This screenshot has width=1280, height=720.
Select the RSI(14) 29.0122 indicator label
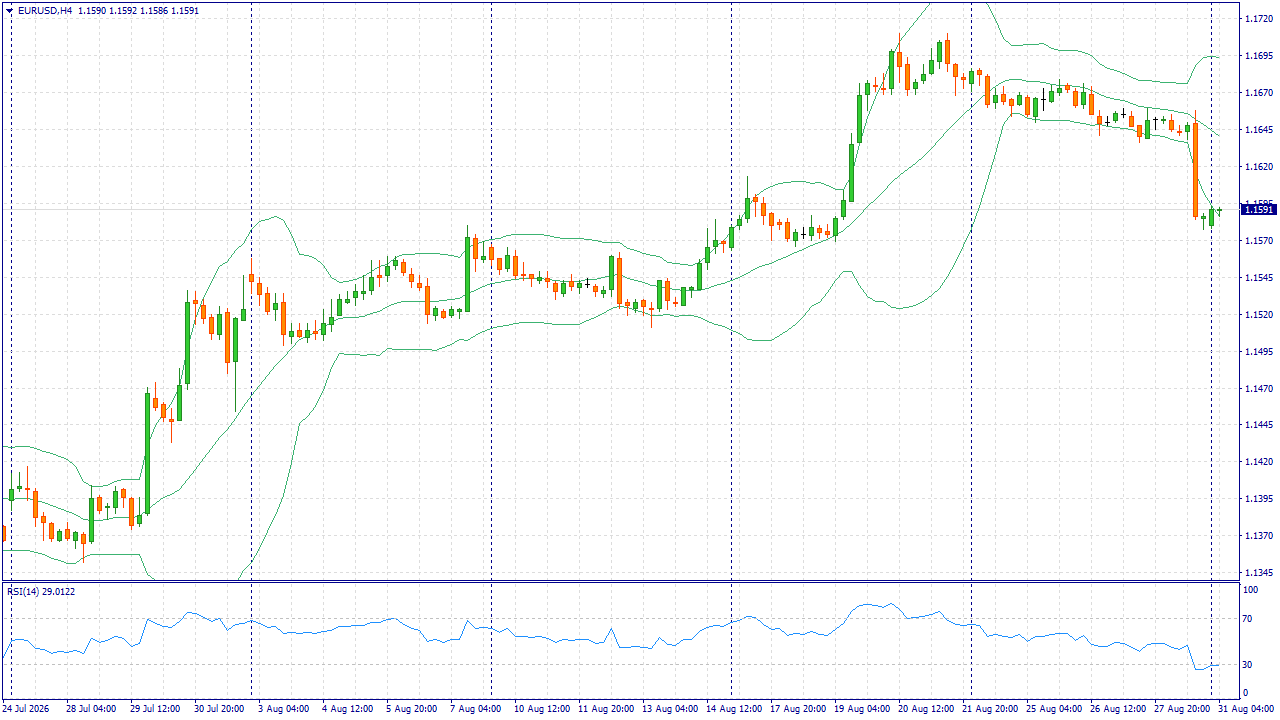point(41,591)
